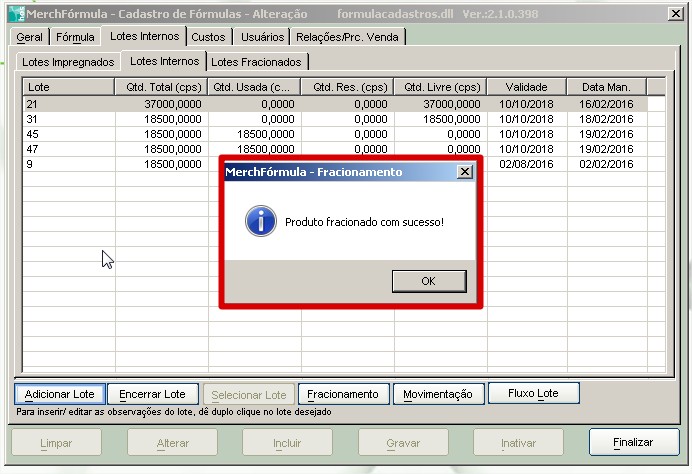Screen dimensions: 692x474
Task: Click the Fracionamento button
Action: coord(342,394)
